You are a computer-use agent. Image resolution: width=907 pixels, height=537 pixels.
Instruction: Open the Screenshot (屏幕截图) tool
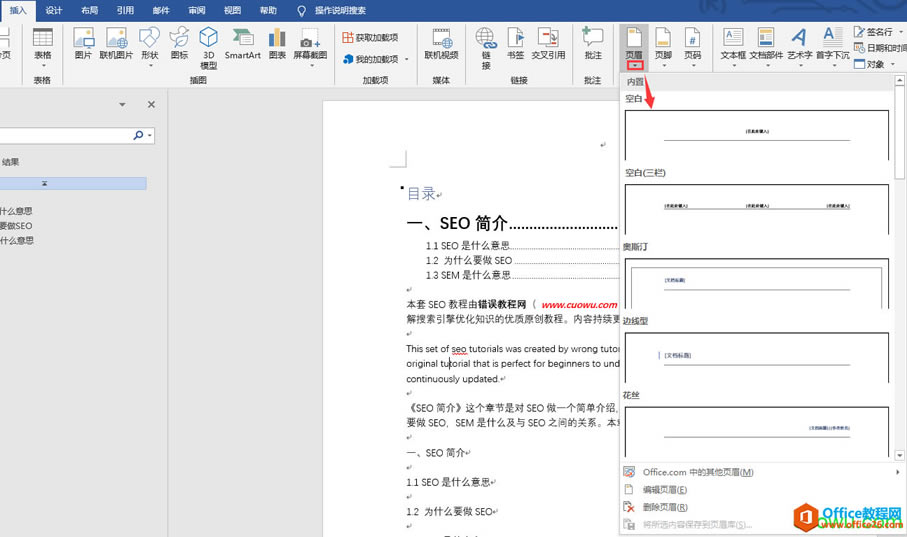coord(310,46)
